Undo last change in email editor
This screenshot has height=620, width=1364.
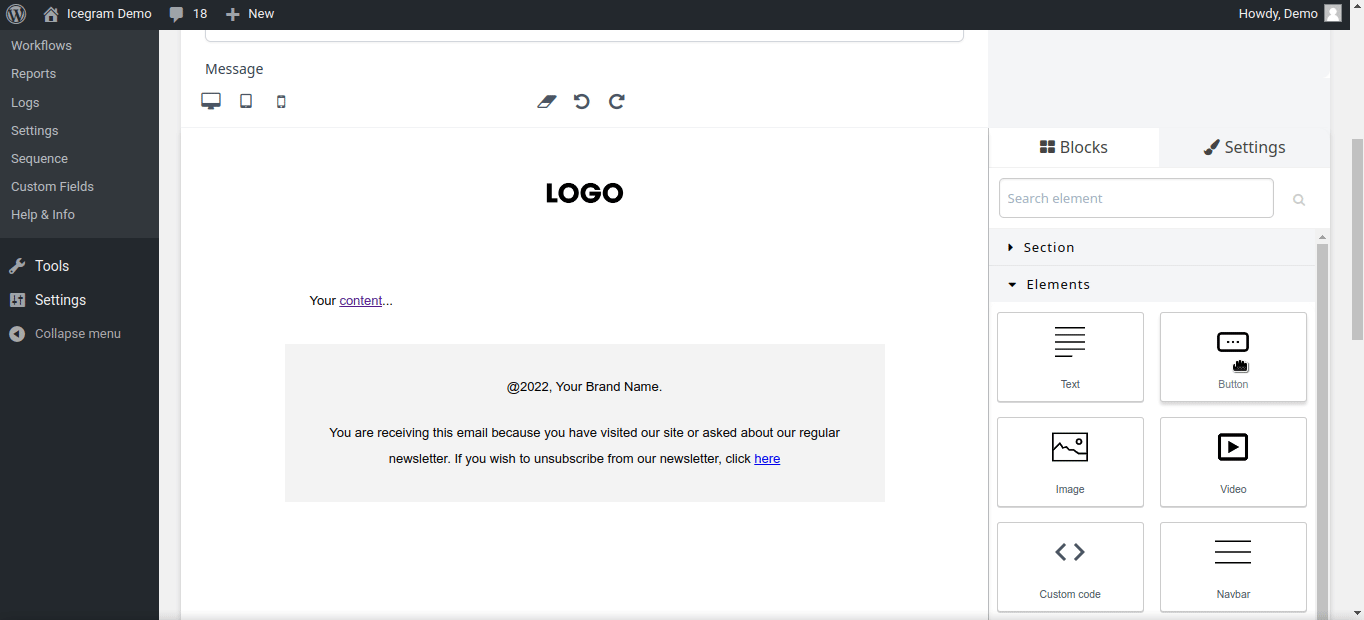581,101
